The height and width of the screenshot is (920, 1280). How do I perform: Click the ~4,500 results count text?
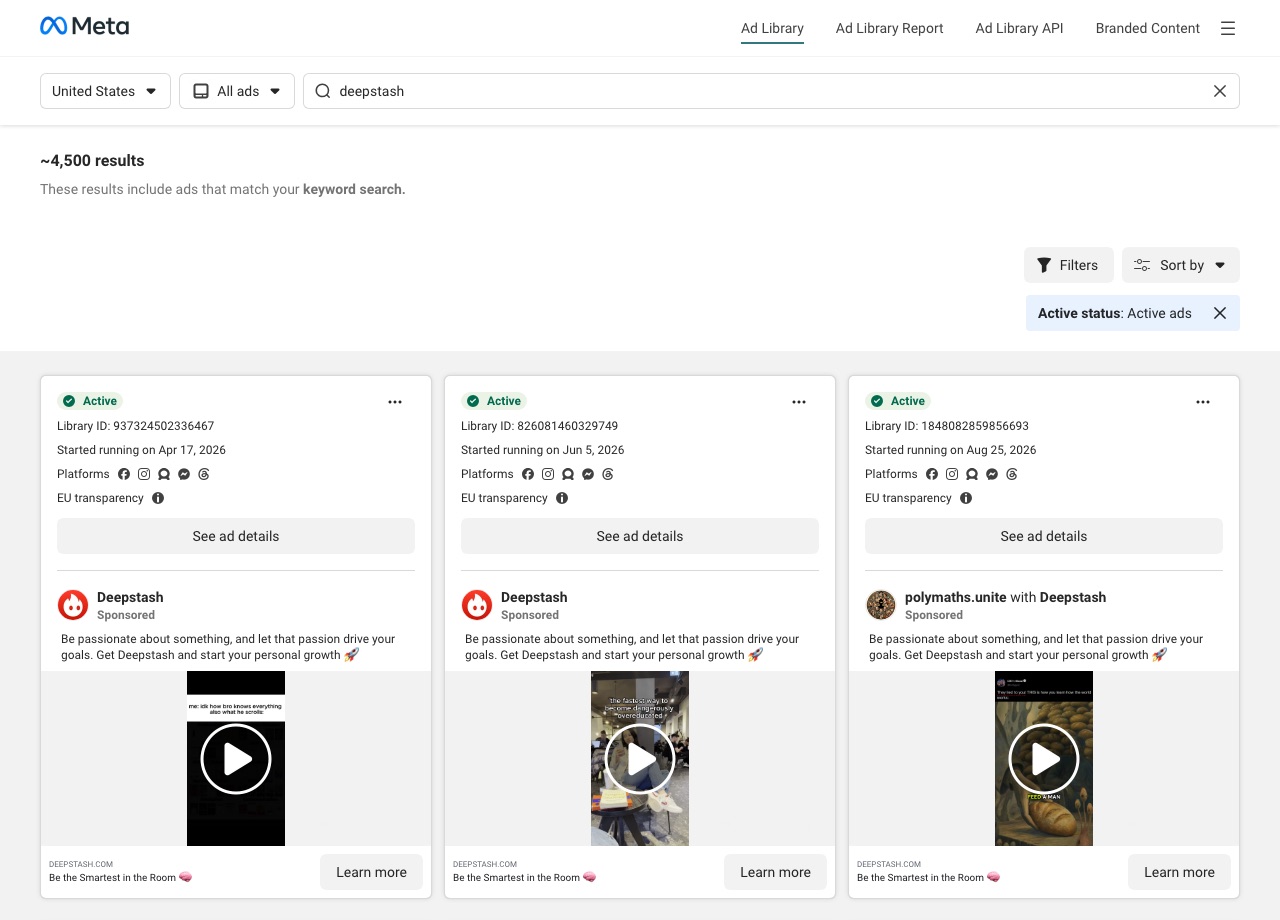(92, 160)
